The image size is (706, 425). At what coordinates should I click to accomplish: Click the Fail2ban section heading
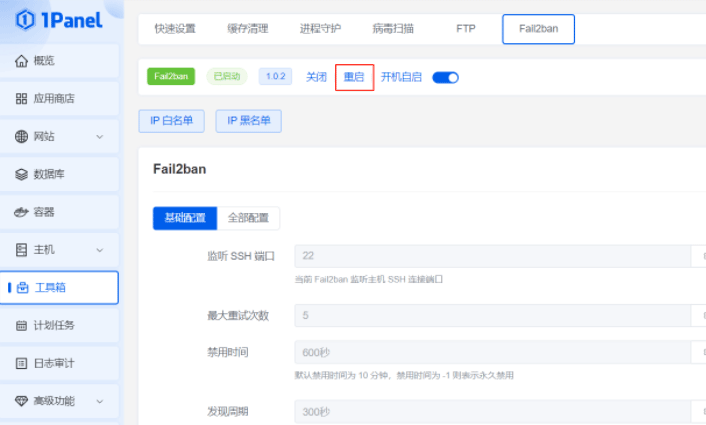coord(180,169)
